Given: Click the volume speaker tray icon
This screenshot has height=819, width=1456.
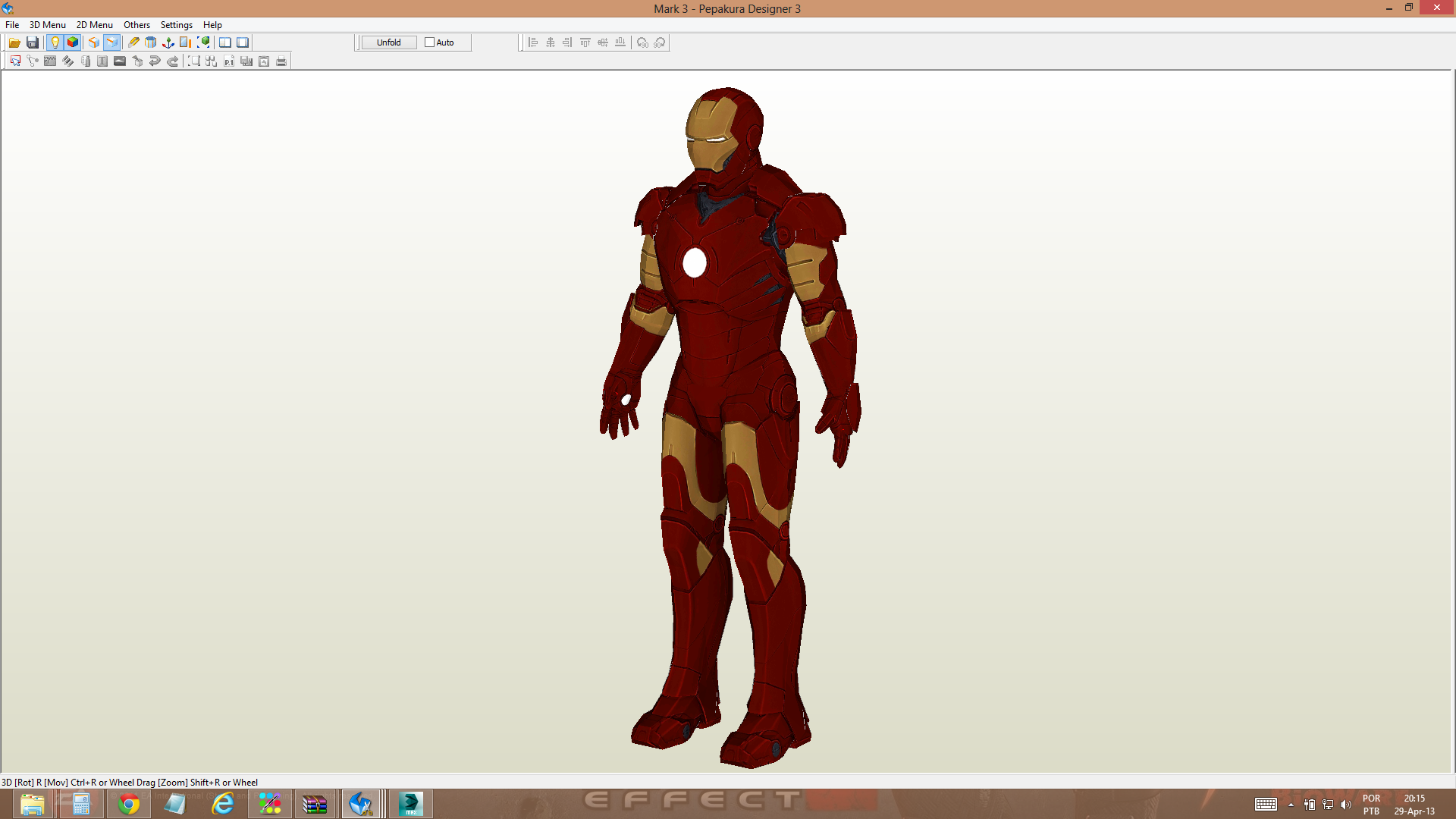Looking at the screenshot, I should 1346,805.
